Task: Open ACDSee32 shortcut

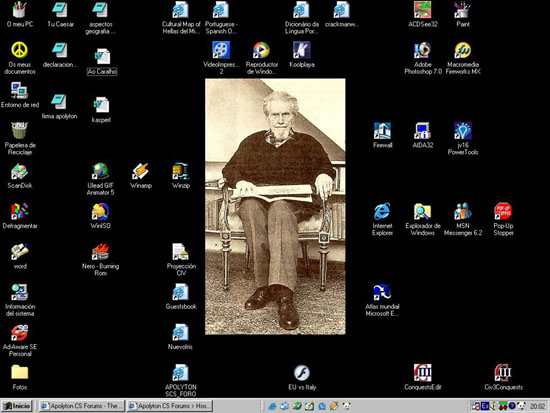Action: coord(422,10)
